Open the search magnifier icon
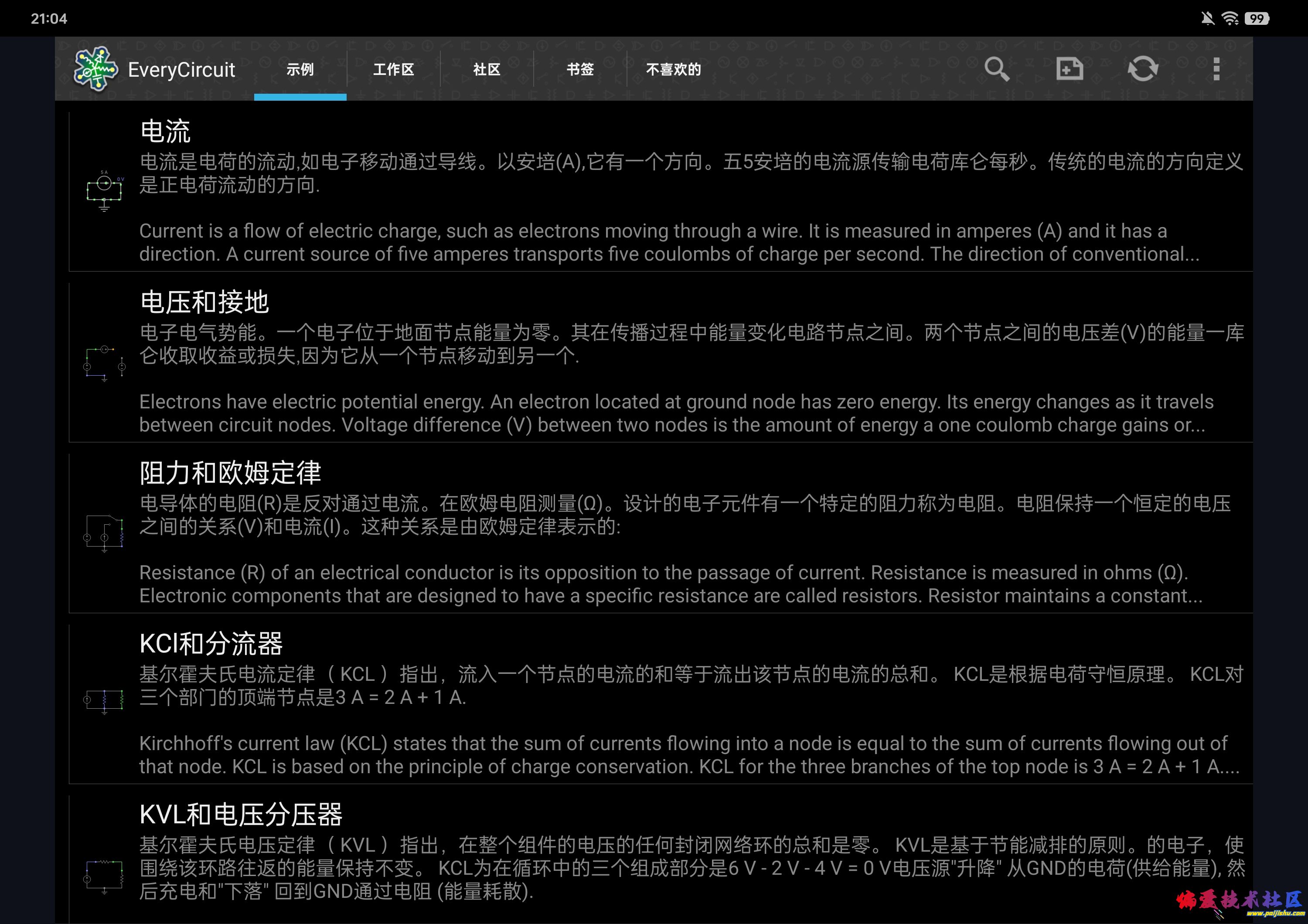This screenshot has width=1308, height=924. point(996,69)
